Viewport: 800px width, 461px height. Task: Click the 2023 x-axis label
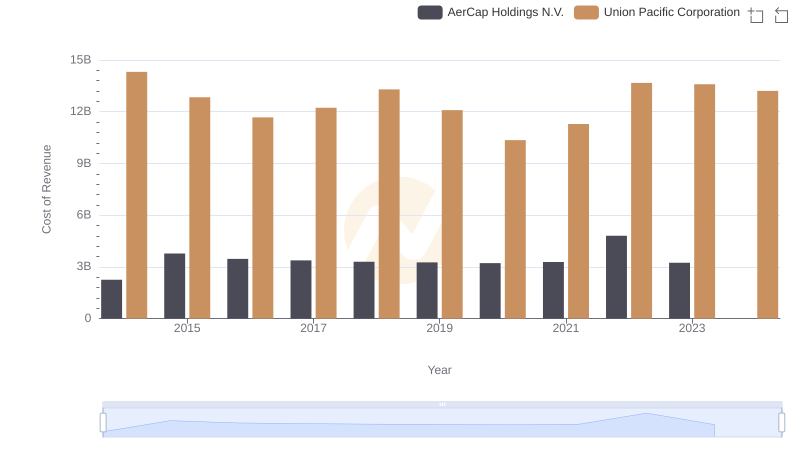pyautogui.click(x=692, y=328)
